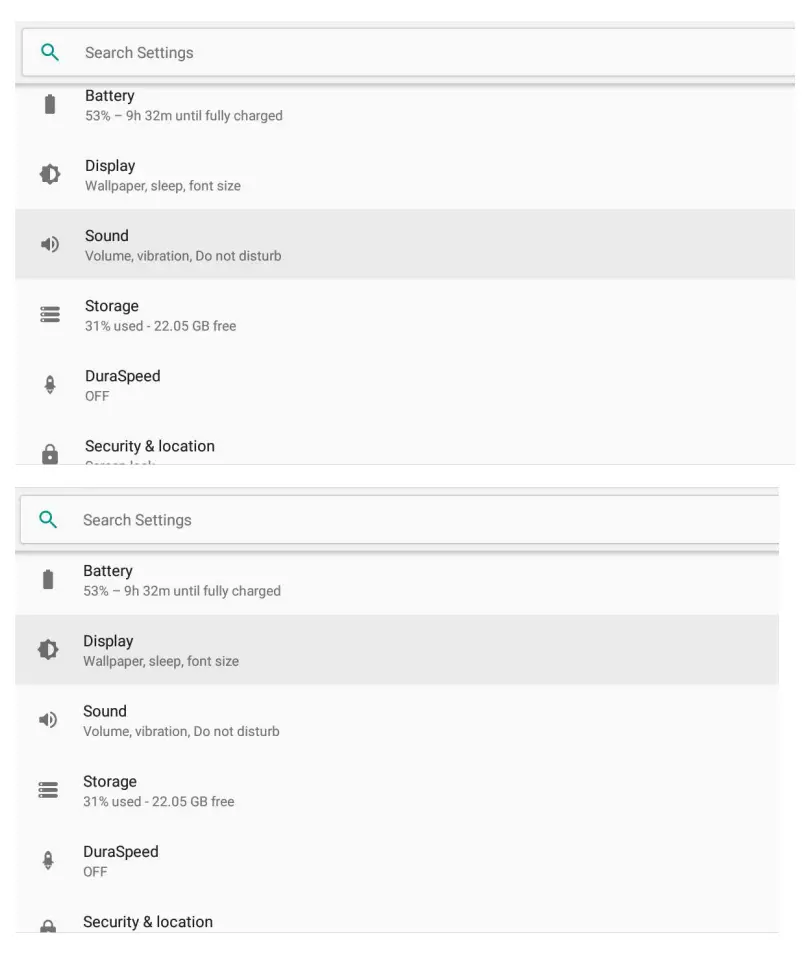Image resolution: width=806 pixels, height=960 pixels.
Task: Open Sound settings entry
Action: pos(300,244)
